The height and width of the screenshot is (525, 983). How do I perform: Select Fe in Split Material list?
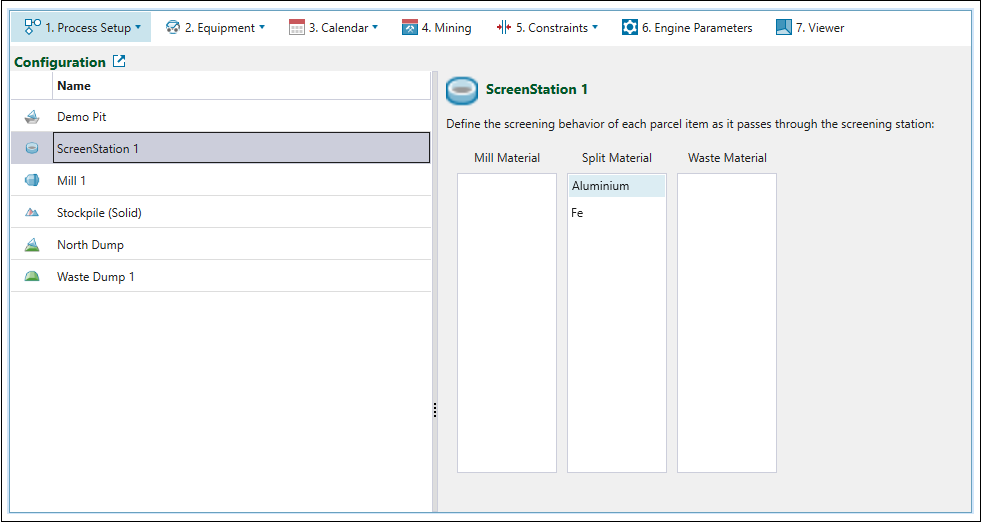click(578, 213)
